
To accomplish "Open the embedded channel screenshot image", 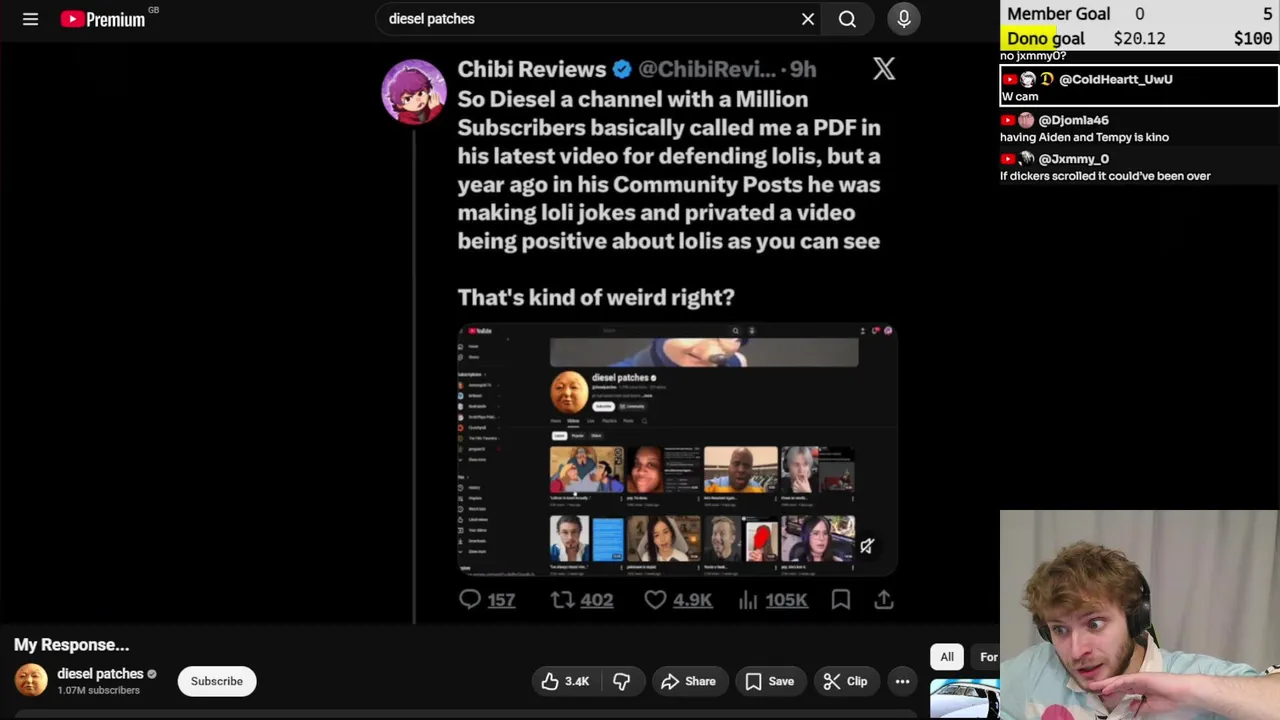I will click(677, 449).
